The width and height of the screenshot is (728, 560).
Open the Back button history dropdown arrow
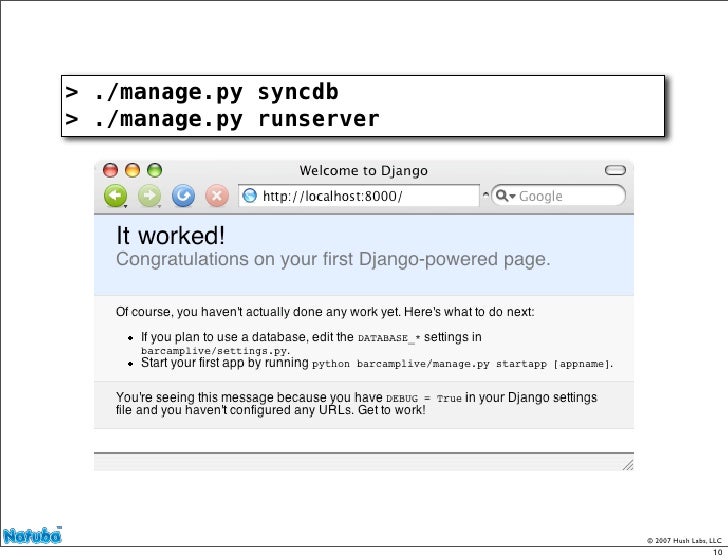tap(125, 206)
